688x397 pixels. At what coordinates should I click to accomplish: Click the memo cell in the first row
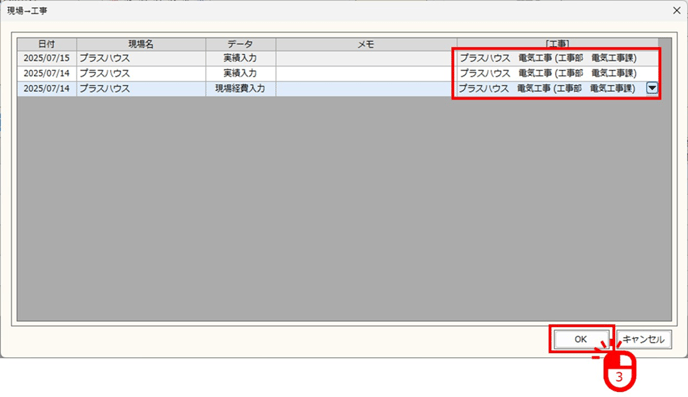point(366,58)
